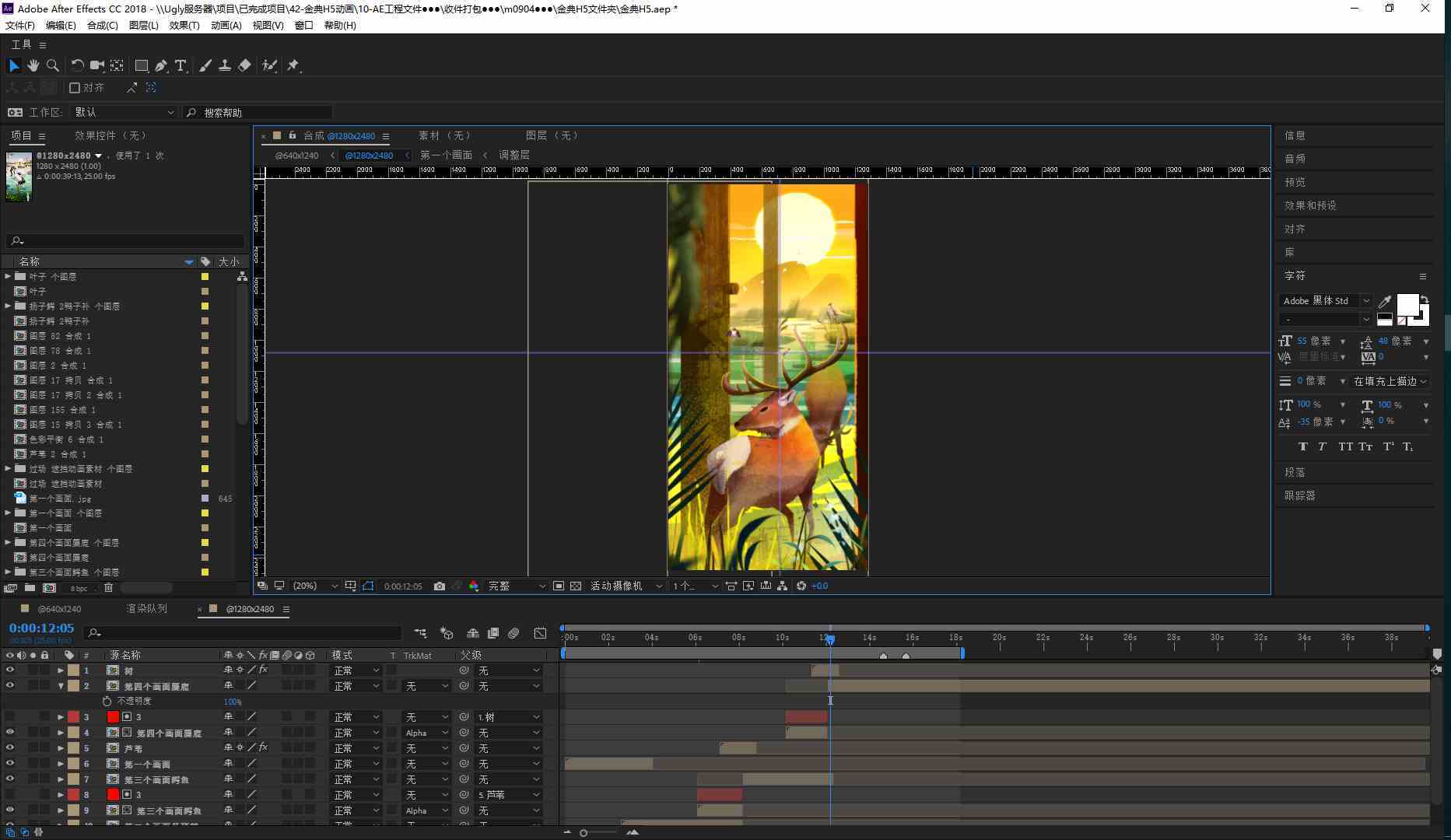
Task: Click the composition mini-flowchart icon in timeline
Action: pyautogui.click(x=420, y=634)
